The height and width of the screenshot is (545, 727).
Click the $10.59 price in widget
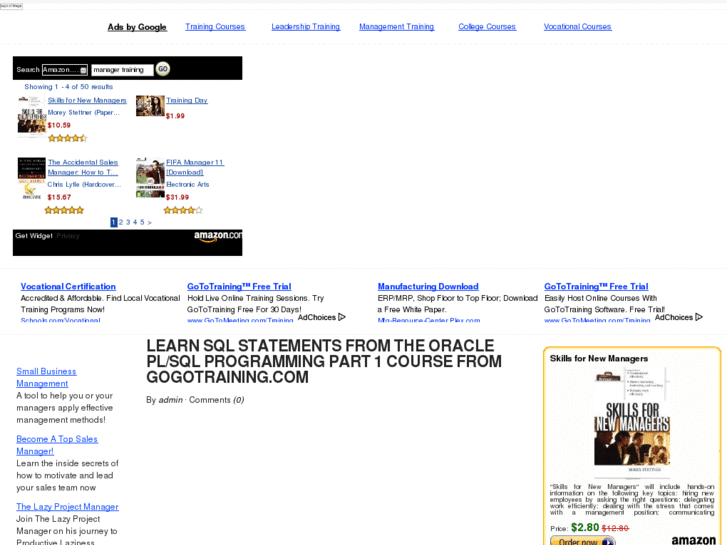coord(59,125)
